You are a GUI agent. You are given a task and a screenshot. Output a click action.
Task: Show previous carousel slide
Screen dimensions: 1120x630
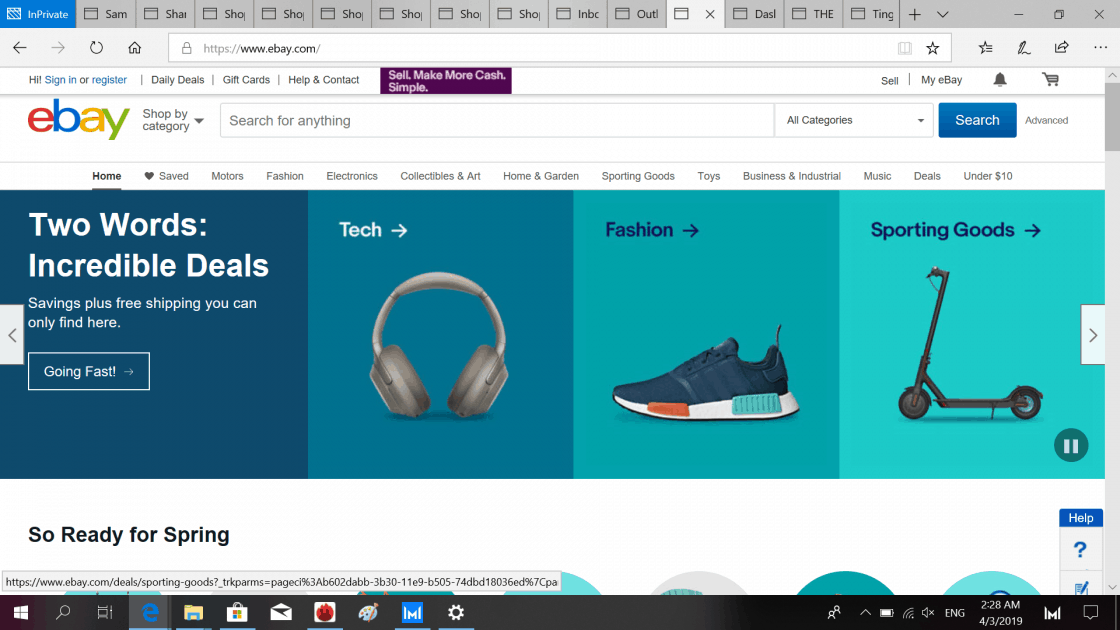(12, 334)
